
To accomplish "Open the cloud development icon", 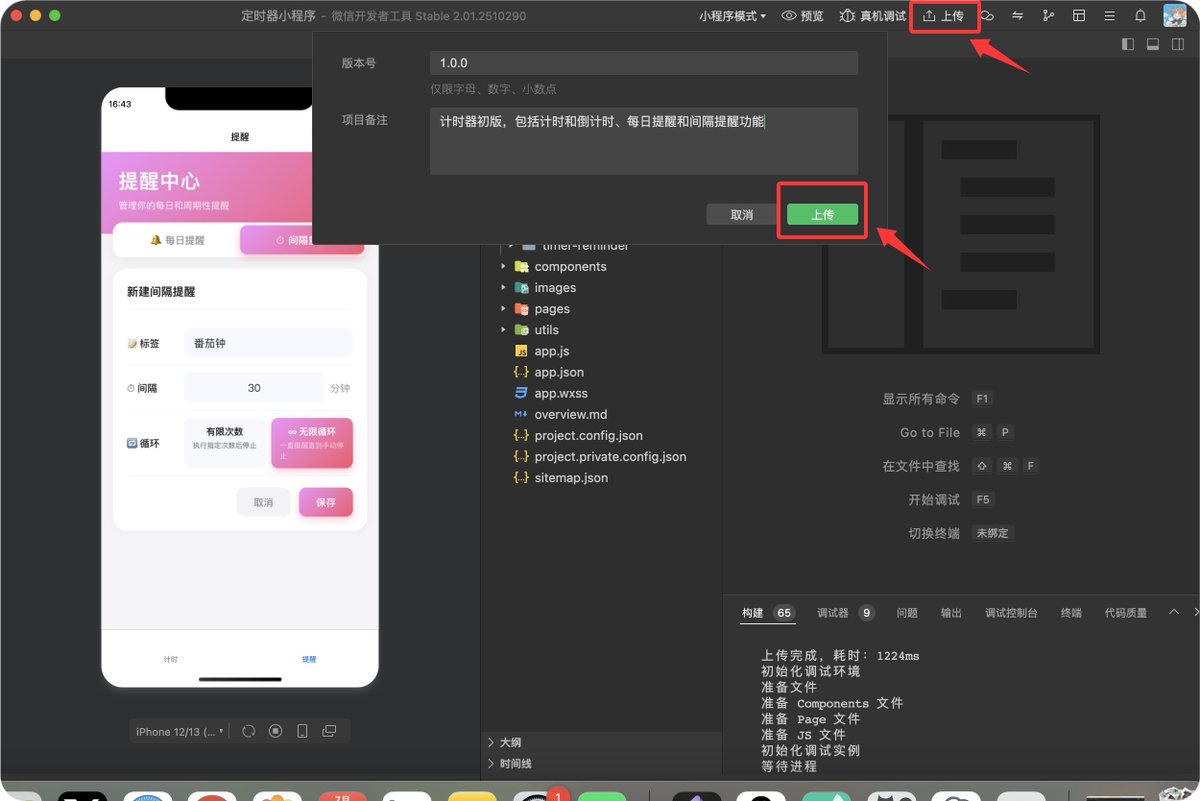I will click(x=987, y=16).
